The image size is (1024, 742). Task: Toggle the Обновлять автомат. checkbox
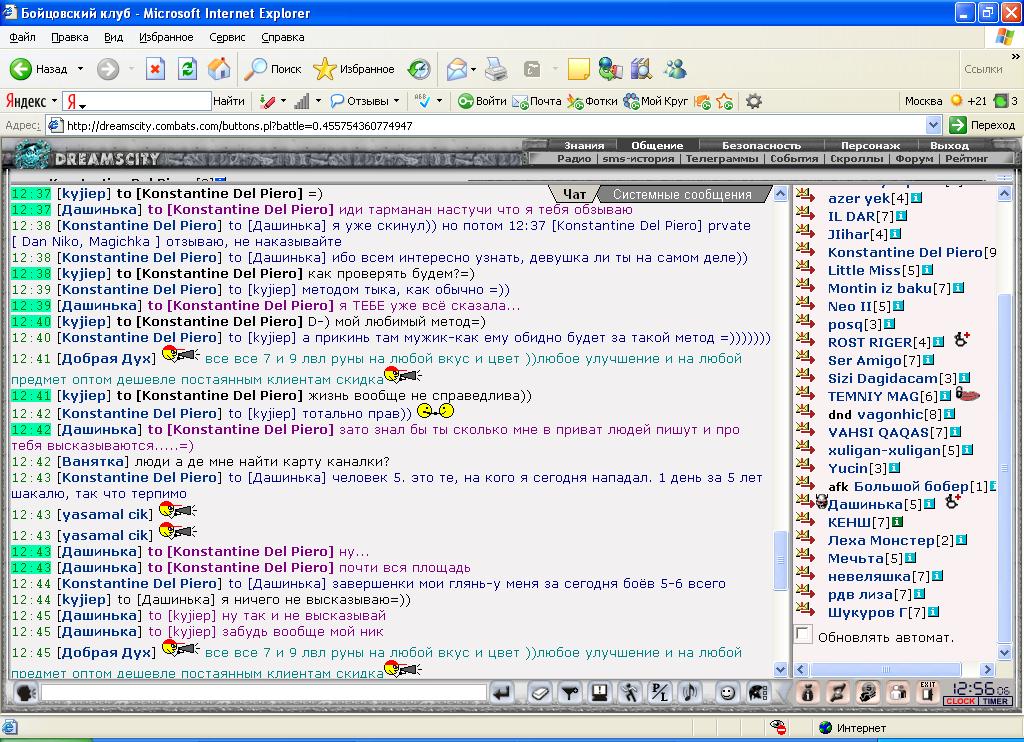804,634
